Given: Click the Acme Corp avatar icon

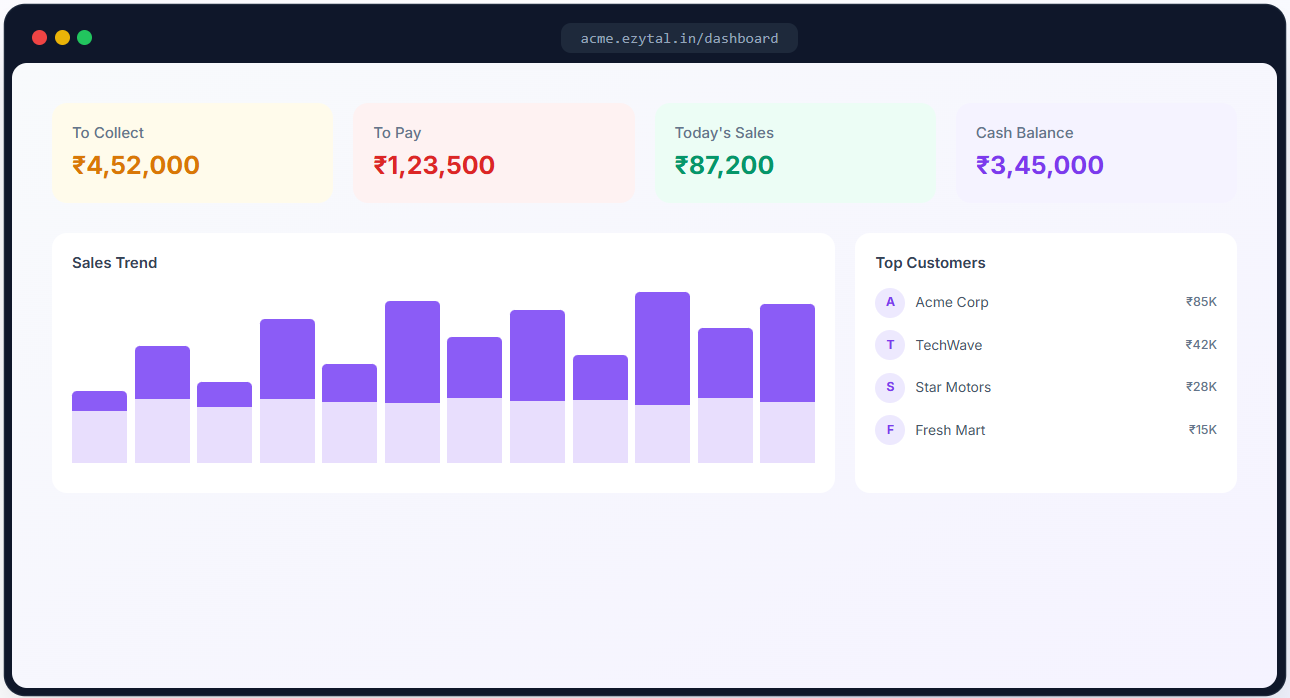Looking at the screenshot, I should [x=890, y=302].
